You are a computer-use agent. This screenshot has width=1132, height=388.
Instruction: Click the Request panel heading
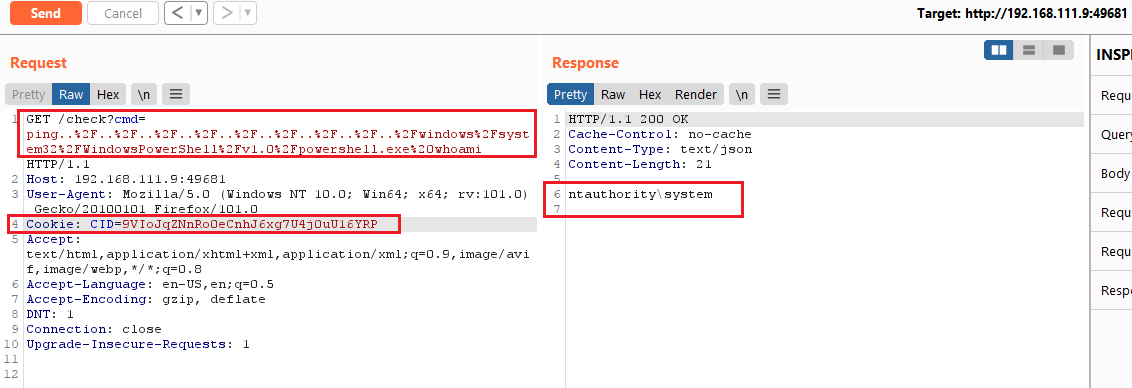point(38,63)
